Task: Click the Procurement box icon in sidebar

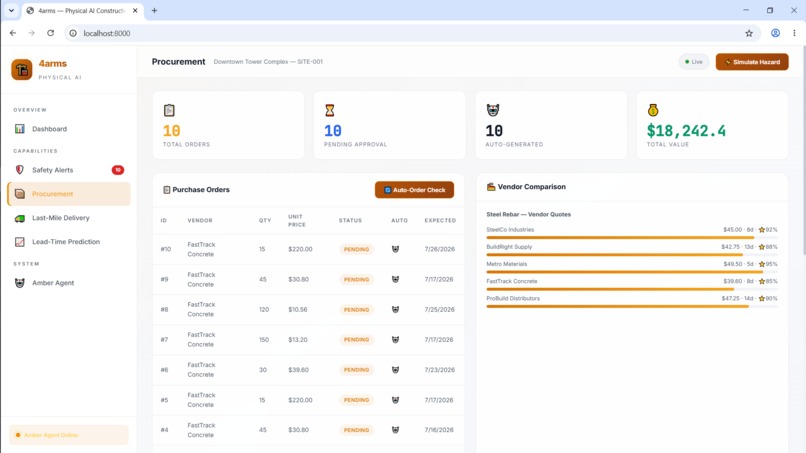Action: (20, 194)
